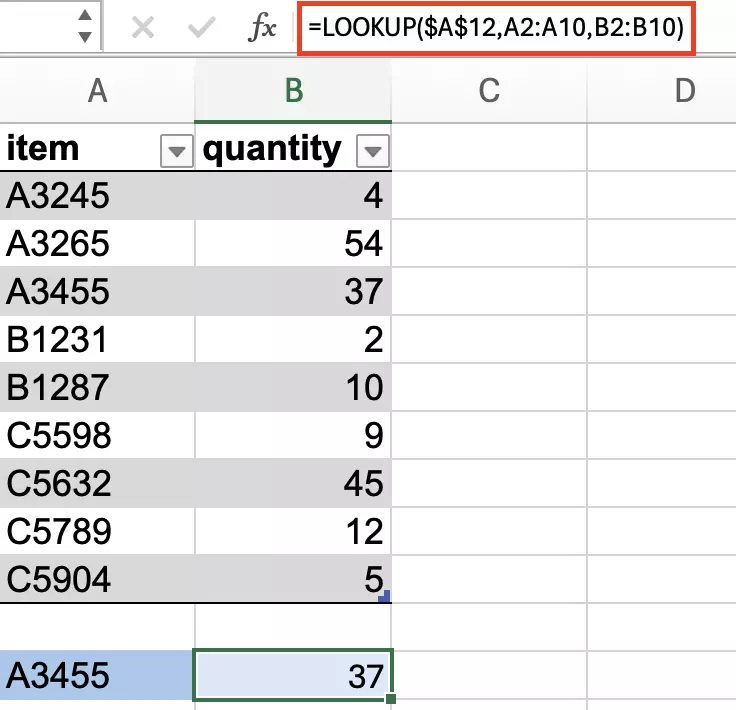Select cell containing A3245
736x710 pixels.
(97, 196)
